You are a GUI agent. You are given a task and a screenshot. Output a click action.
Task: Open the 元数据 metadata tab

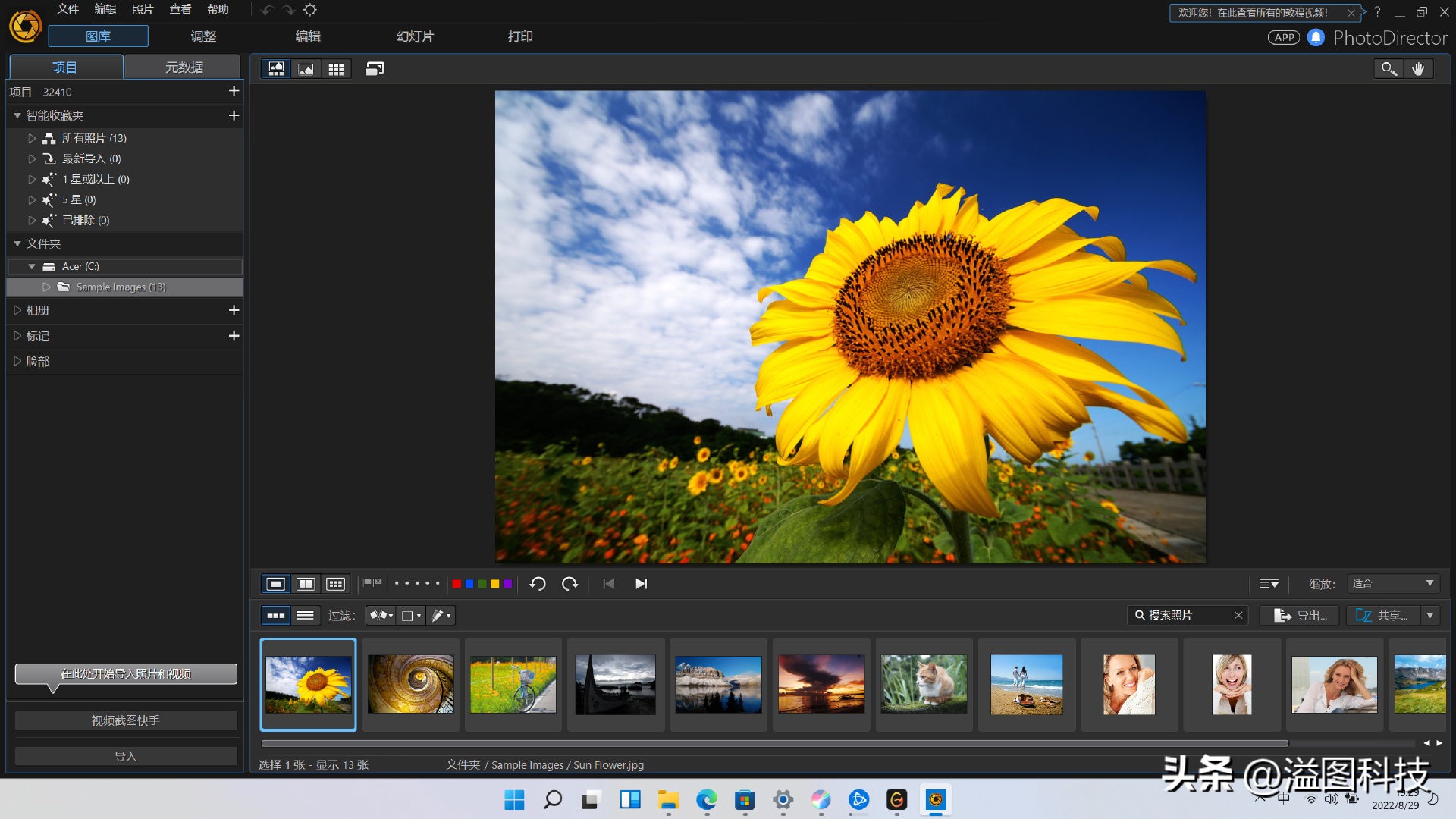184,67
